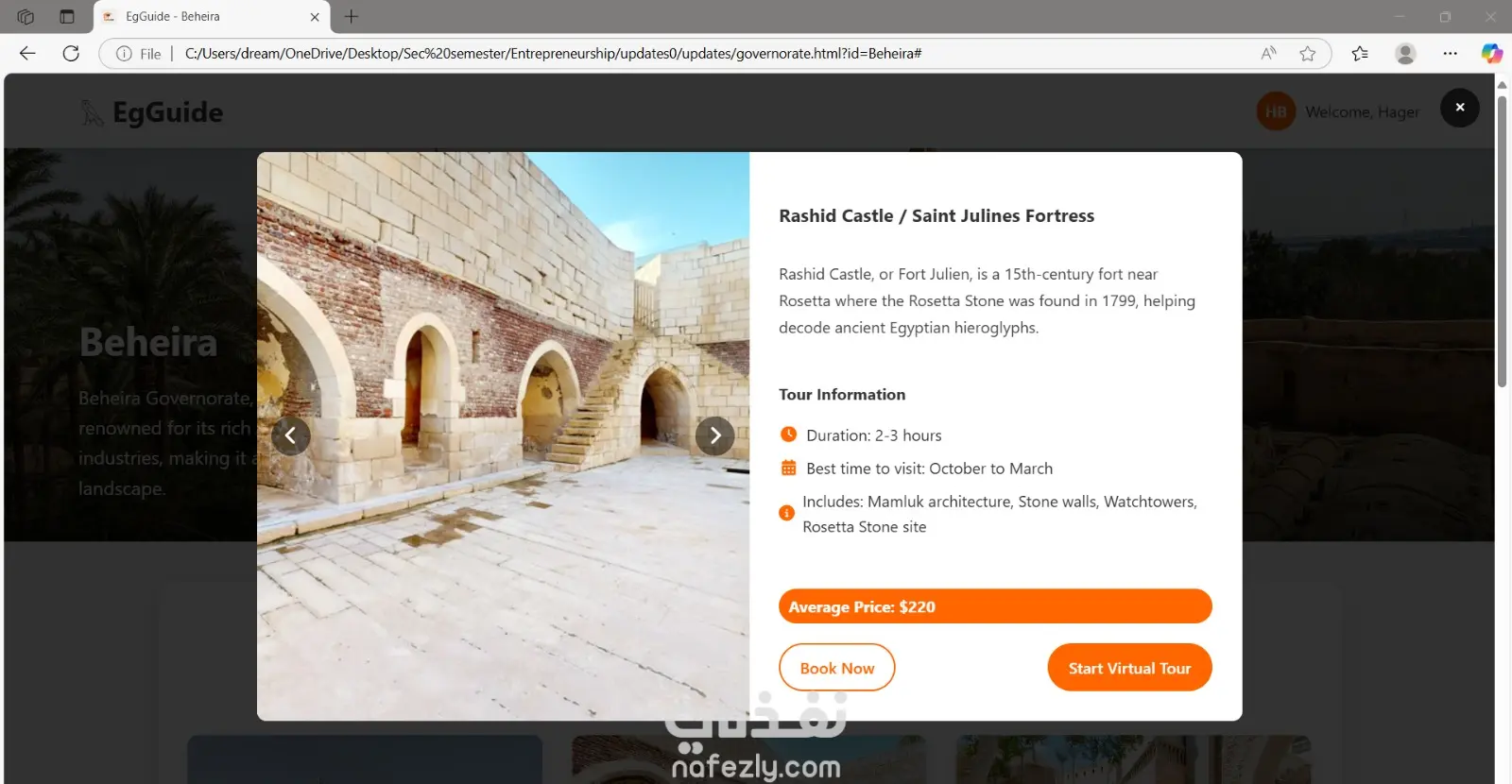Click the Rashid Castle / Saint Julines Fortress title

click(x=936, y=216)
